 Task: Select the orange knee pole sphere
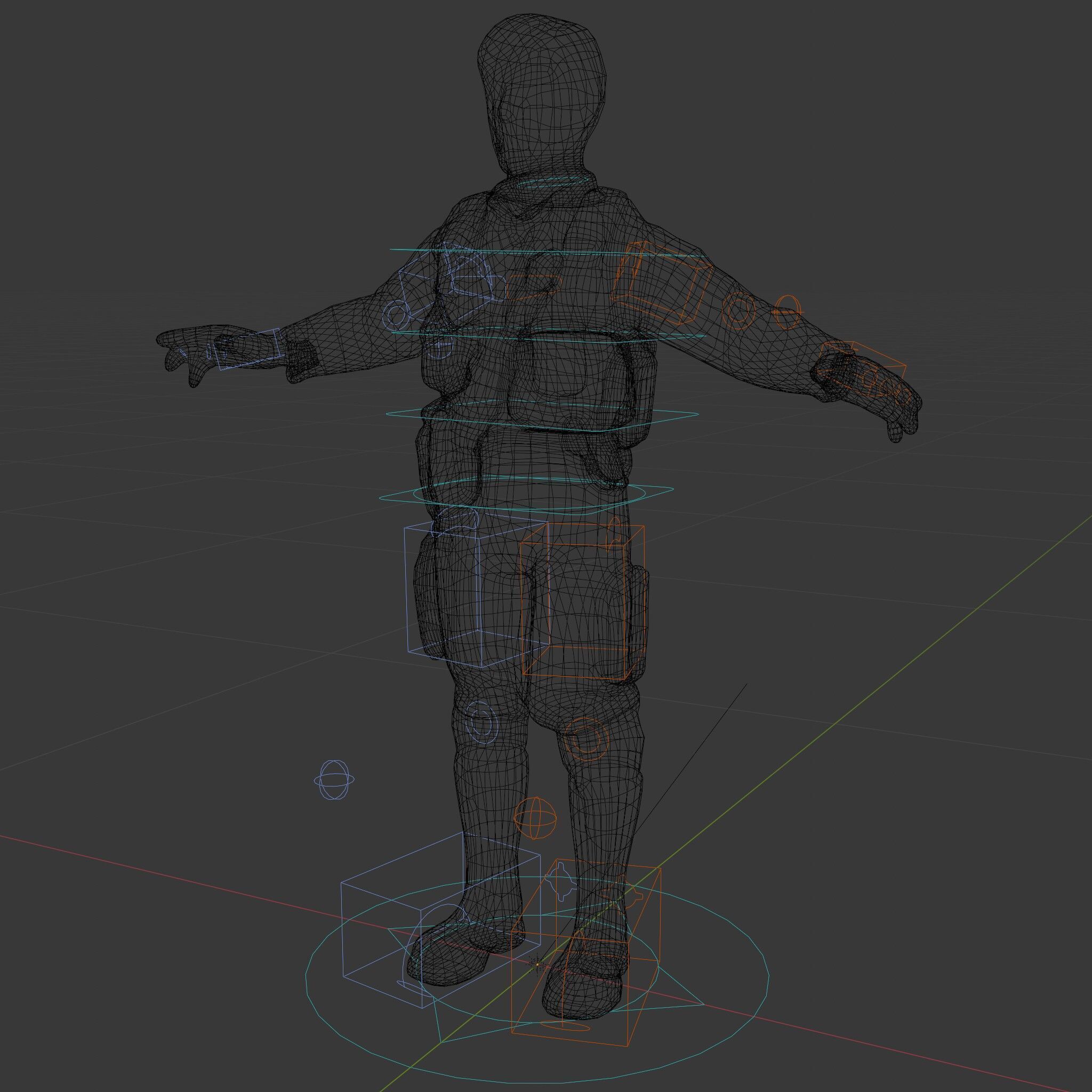click(x=535, y=818)
